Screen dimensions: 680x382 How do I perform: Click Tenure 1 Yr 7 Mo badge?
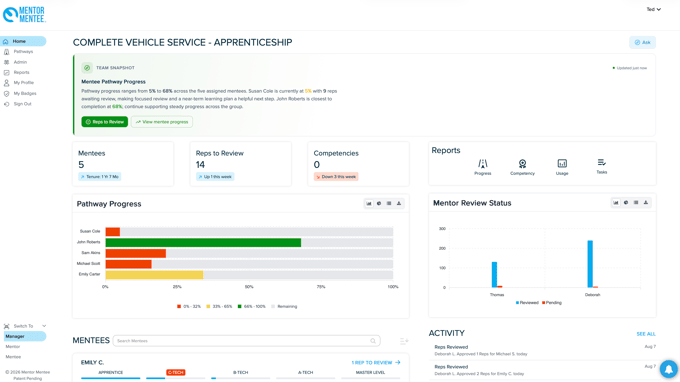pyautogui.click(x=100, y=177)
